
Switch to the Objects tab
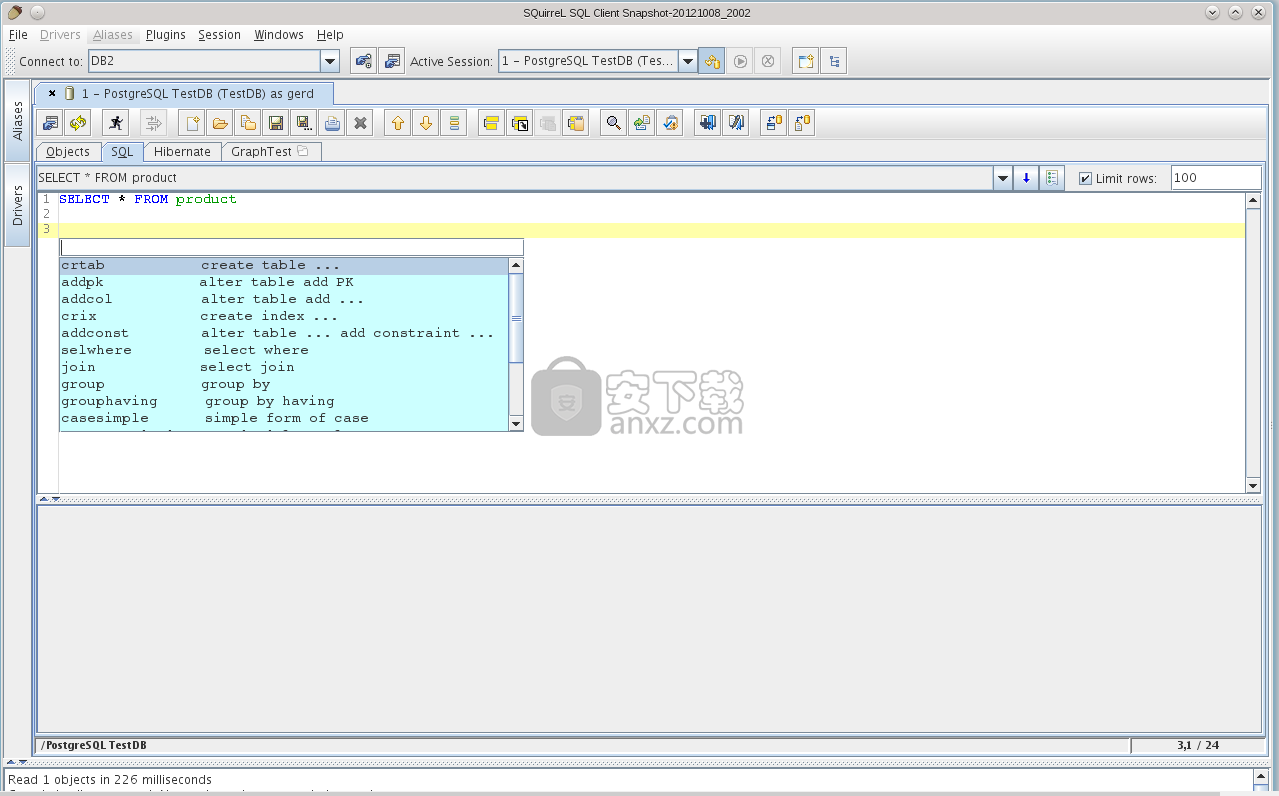(x=68, y=151)
